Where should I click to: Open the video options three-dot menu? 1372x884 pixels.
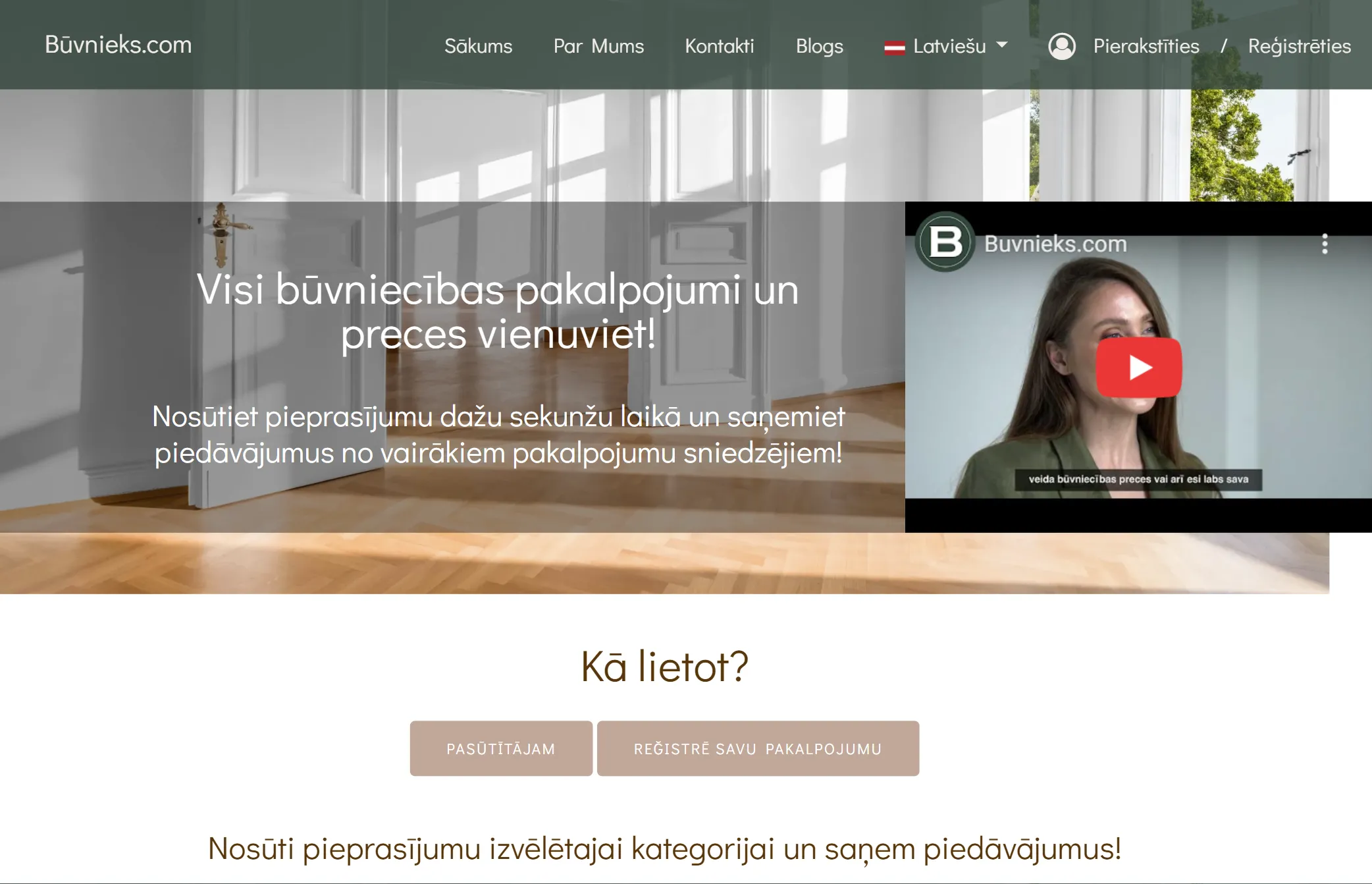tap(1323, 243)
